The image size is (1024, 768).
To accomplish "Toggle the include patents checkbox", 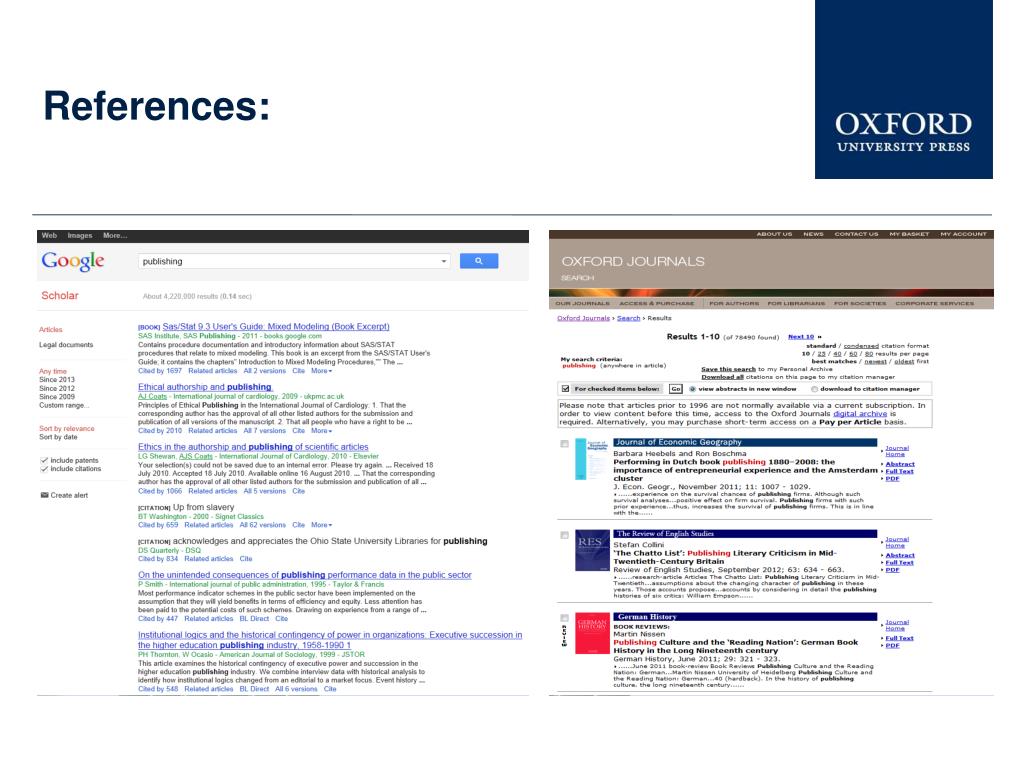I will 44,460.
